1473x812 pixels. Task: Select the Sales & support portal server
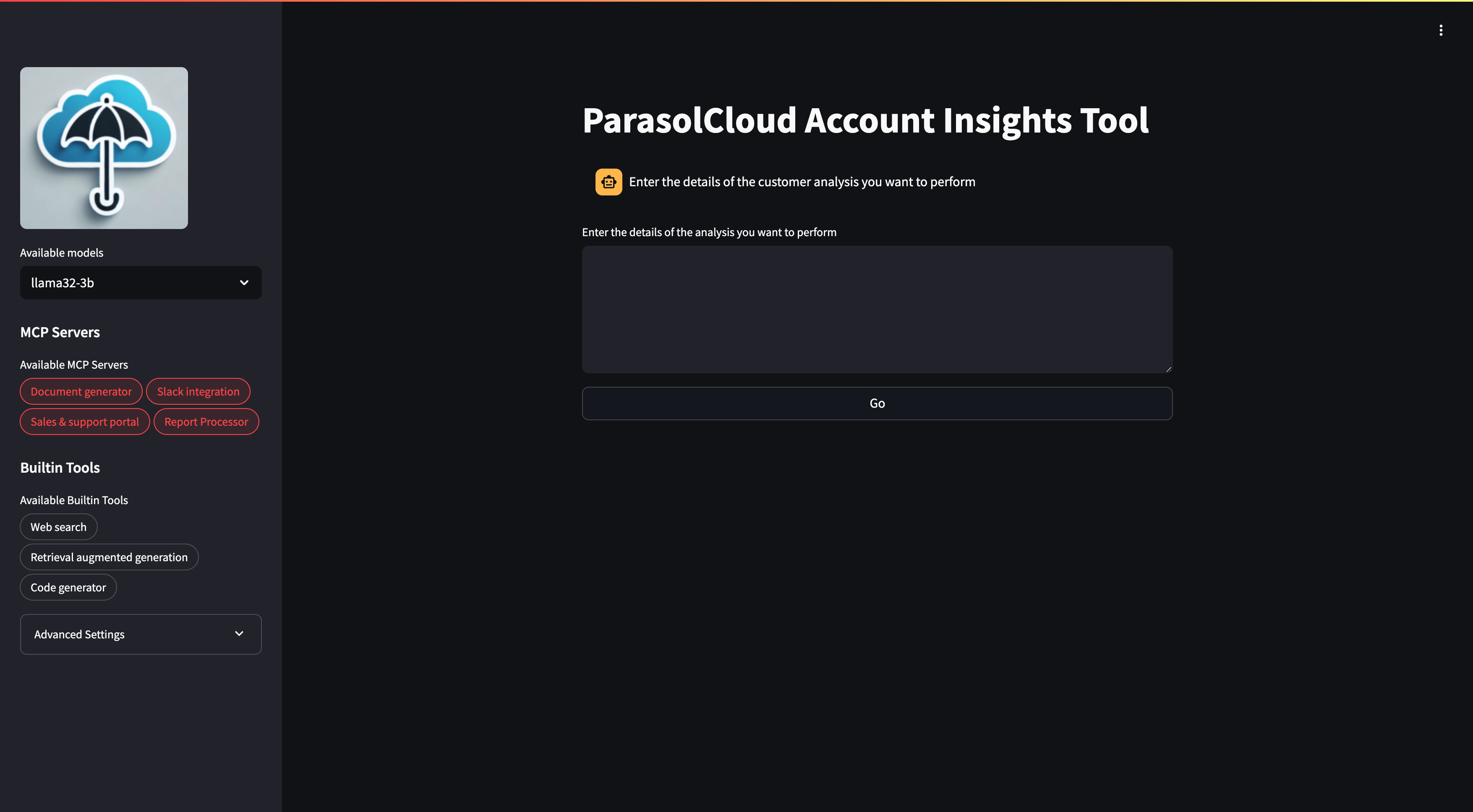tap(85, 421)
